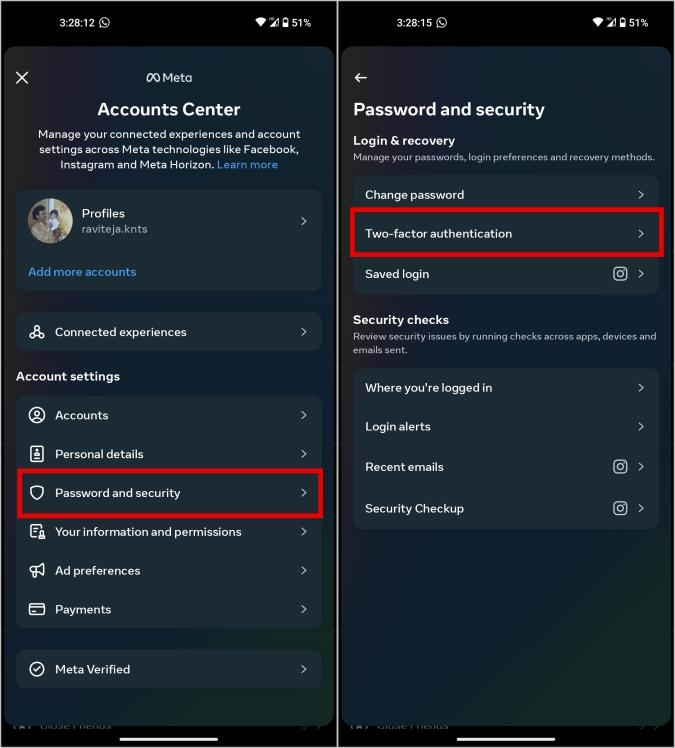Open Two-factor authentication option
675x748 pixels.
[x=507, y=233]
